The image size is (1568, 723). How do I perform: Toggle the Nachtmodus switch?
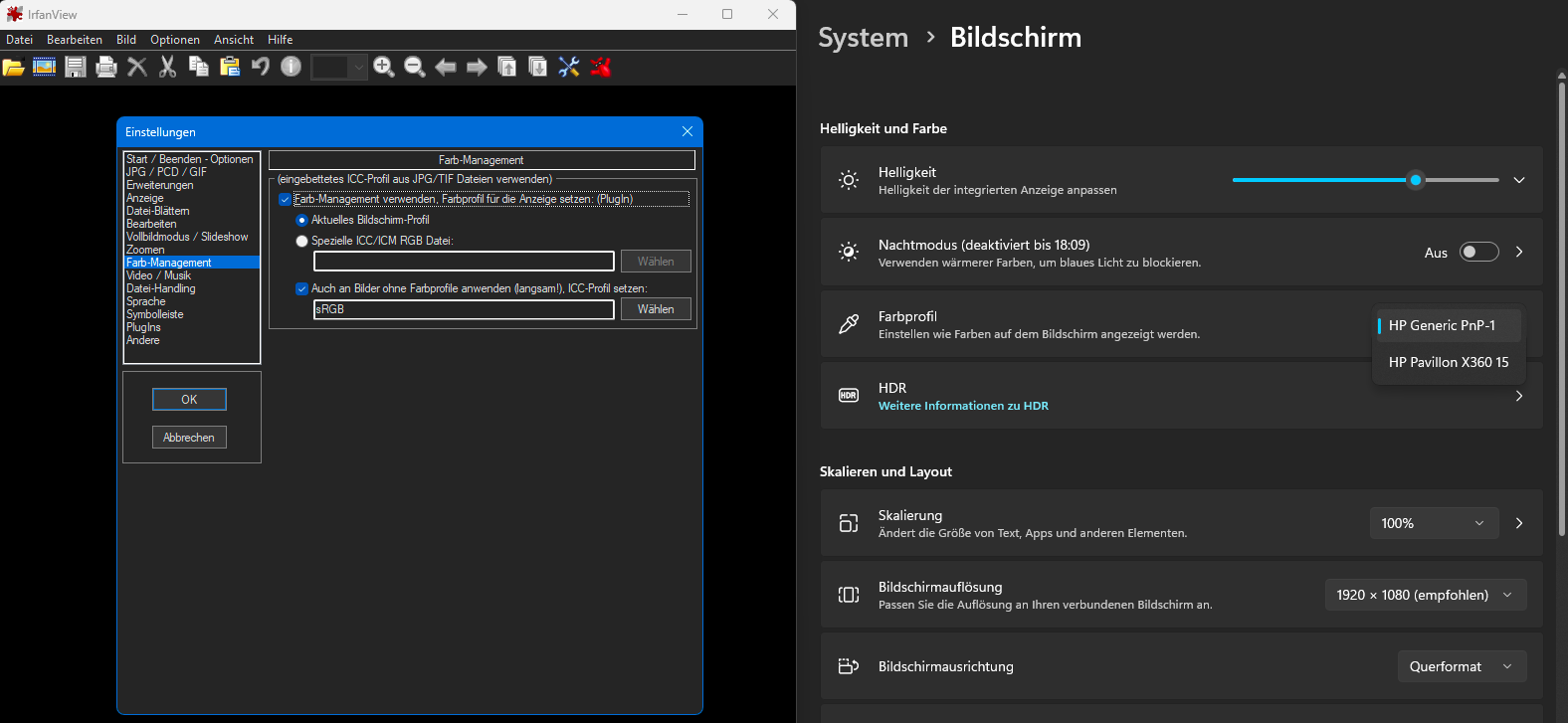tap(1478, 252)
